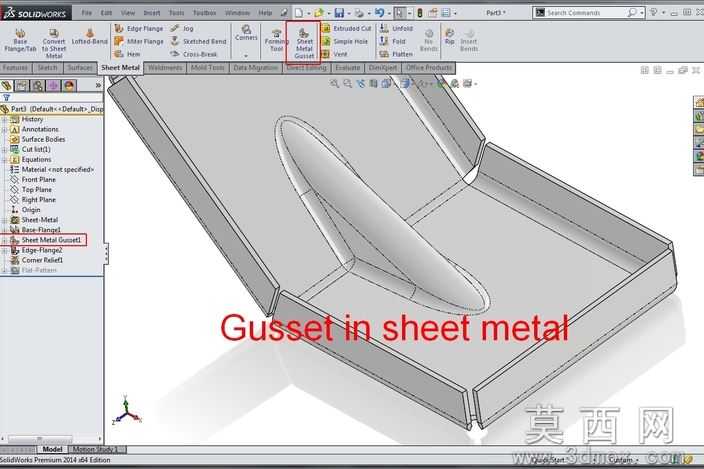Image resolution: width=704 pixels, height=469 pixels.
Task: Open the Forming Tool command
Action: [x=276, y=40]
